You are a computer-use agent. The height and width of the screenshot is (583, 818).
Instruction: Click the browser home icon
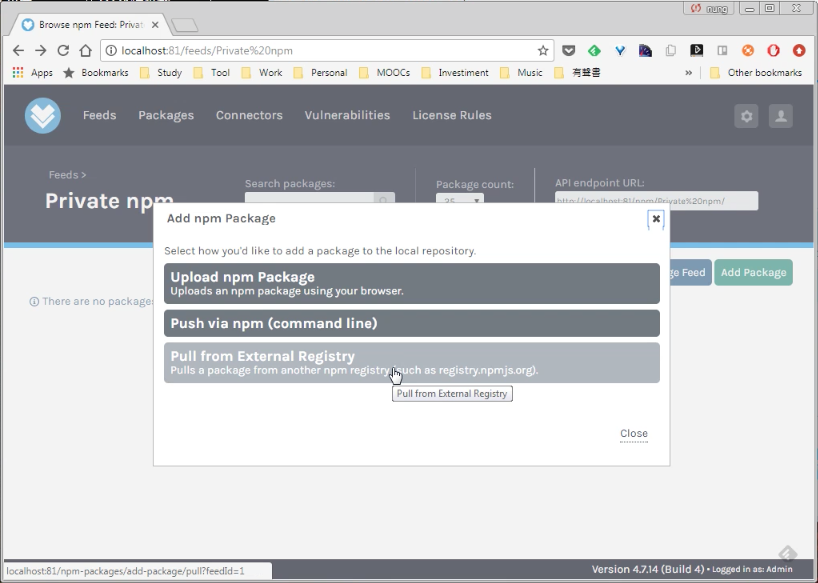click(x=86, y=51)
